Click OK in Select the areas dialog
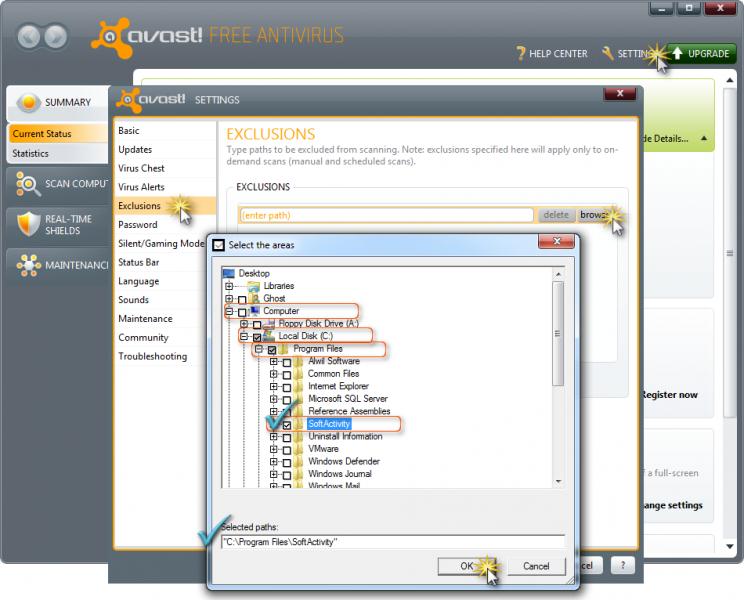The image size is (744, 600). tap(466, 566)
